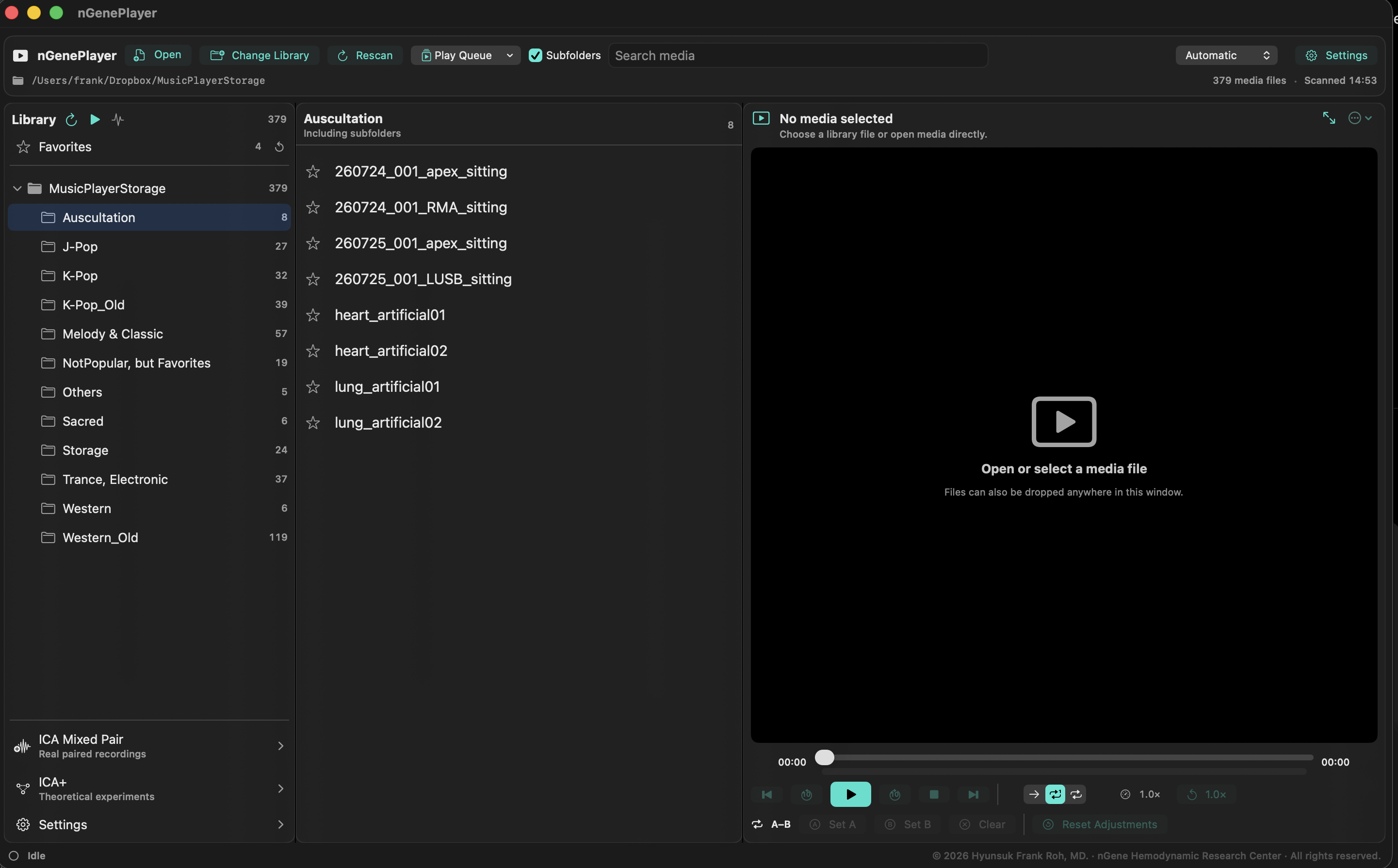This screenshot has width=1398, height=868.
Task: Start playback with the Play button
Action: [x=850, y=794]
